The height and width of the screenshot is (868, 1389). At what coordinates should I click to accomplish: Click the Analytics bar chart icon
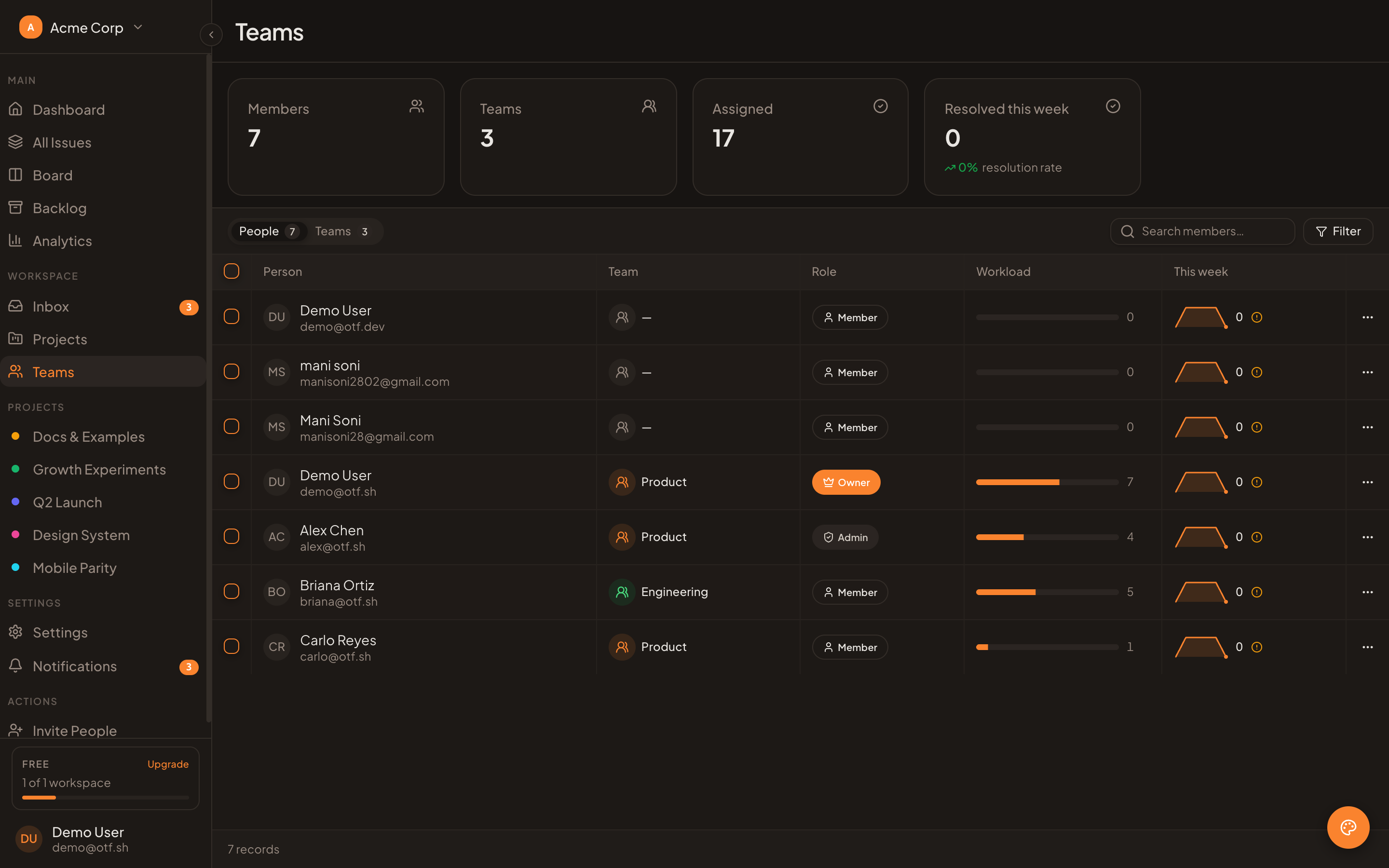(15, 240)
